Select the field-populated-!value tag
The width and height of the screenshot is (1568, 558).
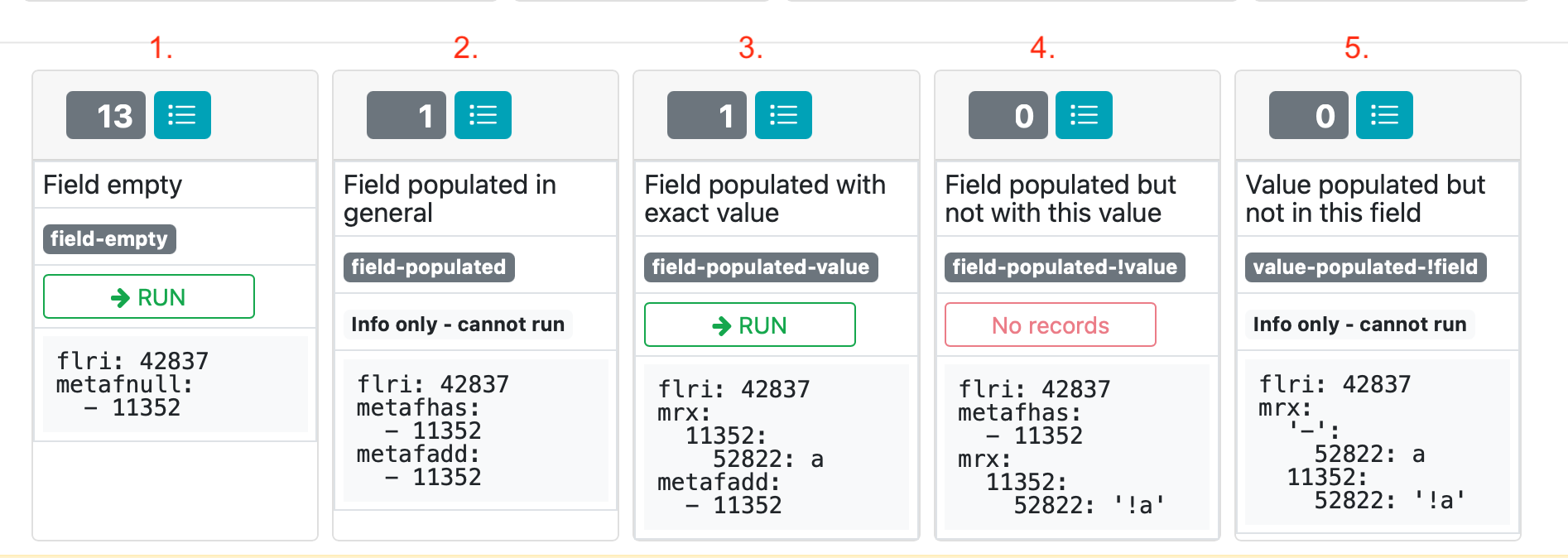(x=1065, y=267)
